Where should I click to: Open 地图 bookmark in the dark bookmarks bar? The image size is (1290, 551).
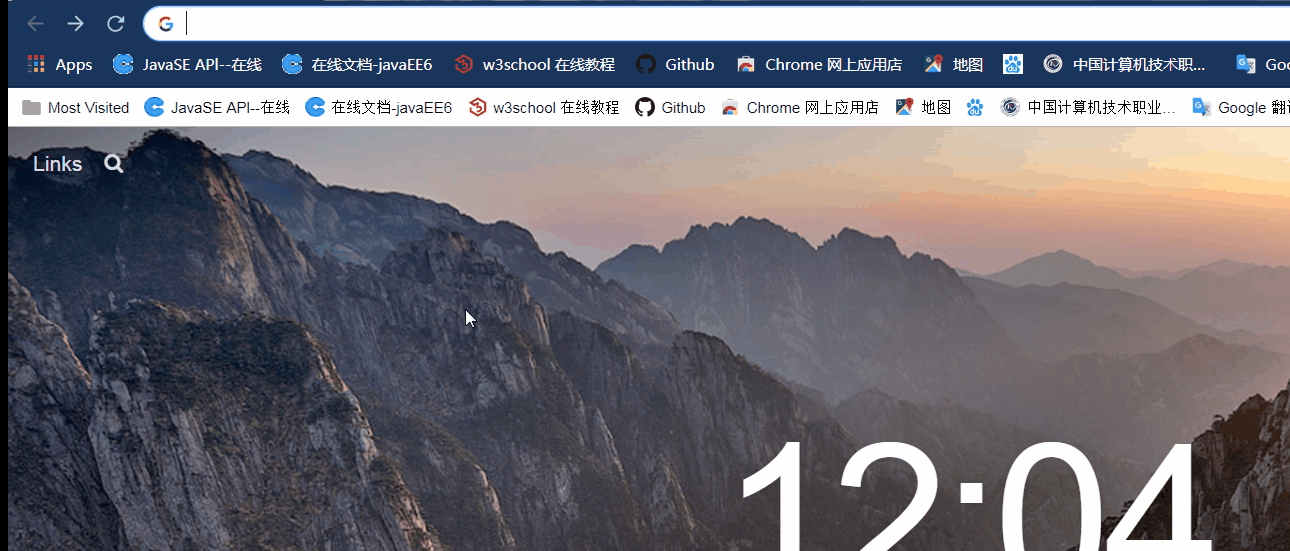click(954, 64)
